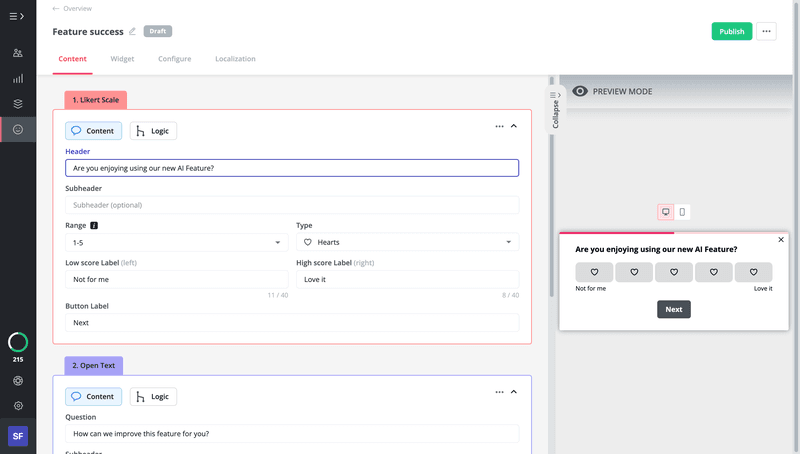Collapse the Likert Scale card chevron
The width and height of the screenshot is (800, 454).
(x=514, y=126)
